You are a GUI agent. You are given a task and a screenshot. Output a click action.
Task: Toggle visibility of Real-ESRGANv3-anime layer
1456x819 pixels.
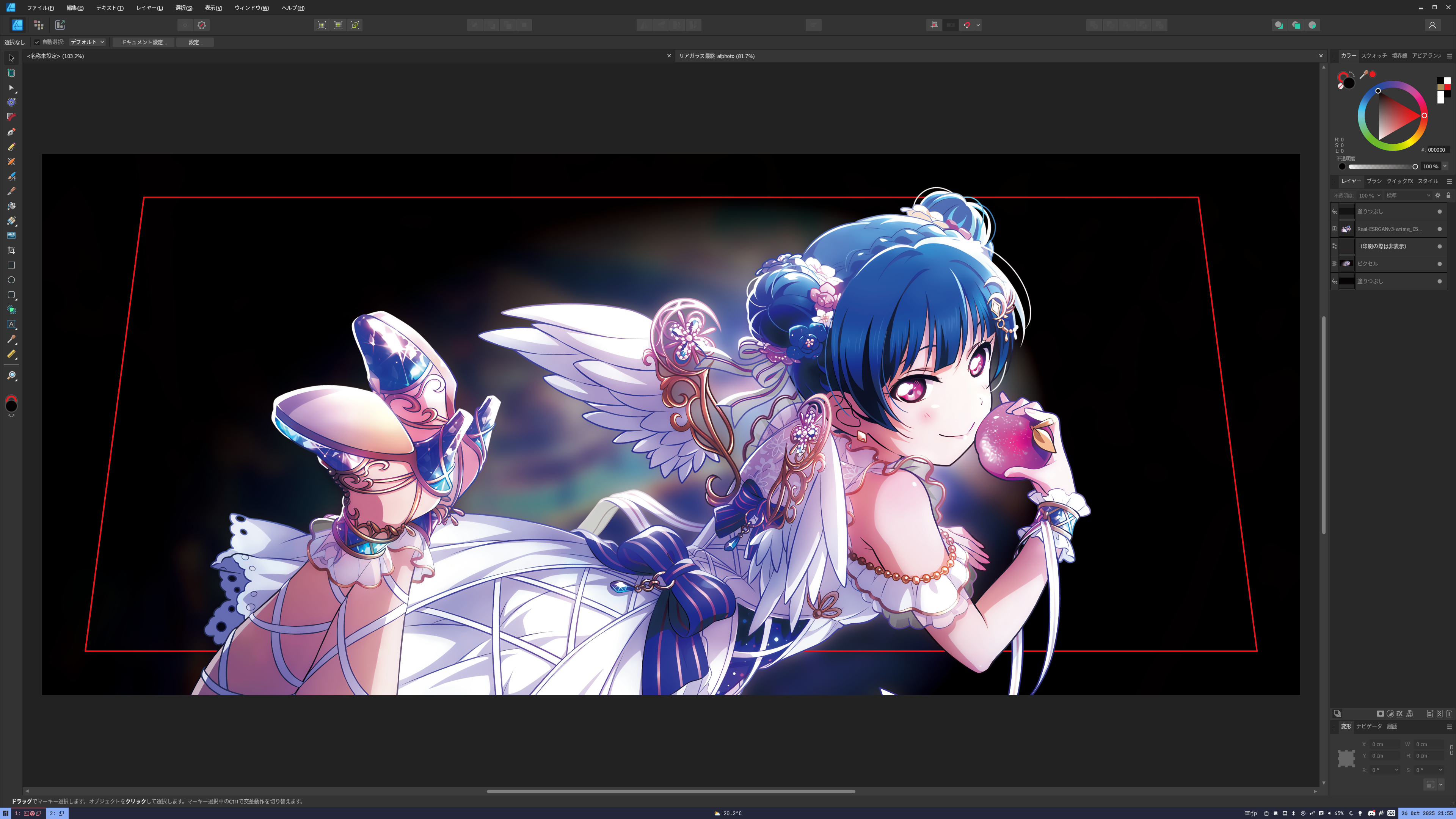tap(1439, 229)
